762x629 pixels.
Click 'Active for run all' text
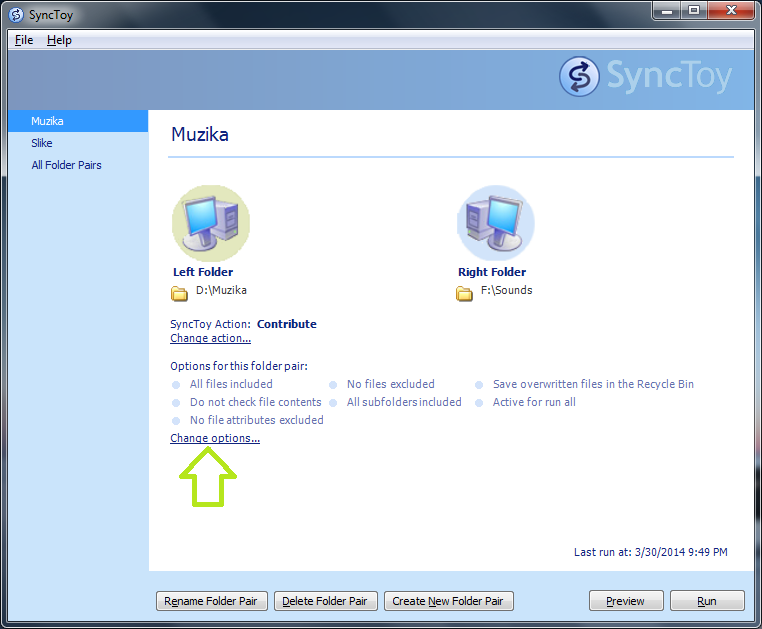pyautogui.click(x=534, y=402)
